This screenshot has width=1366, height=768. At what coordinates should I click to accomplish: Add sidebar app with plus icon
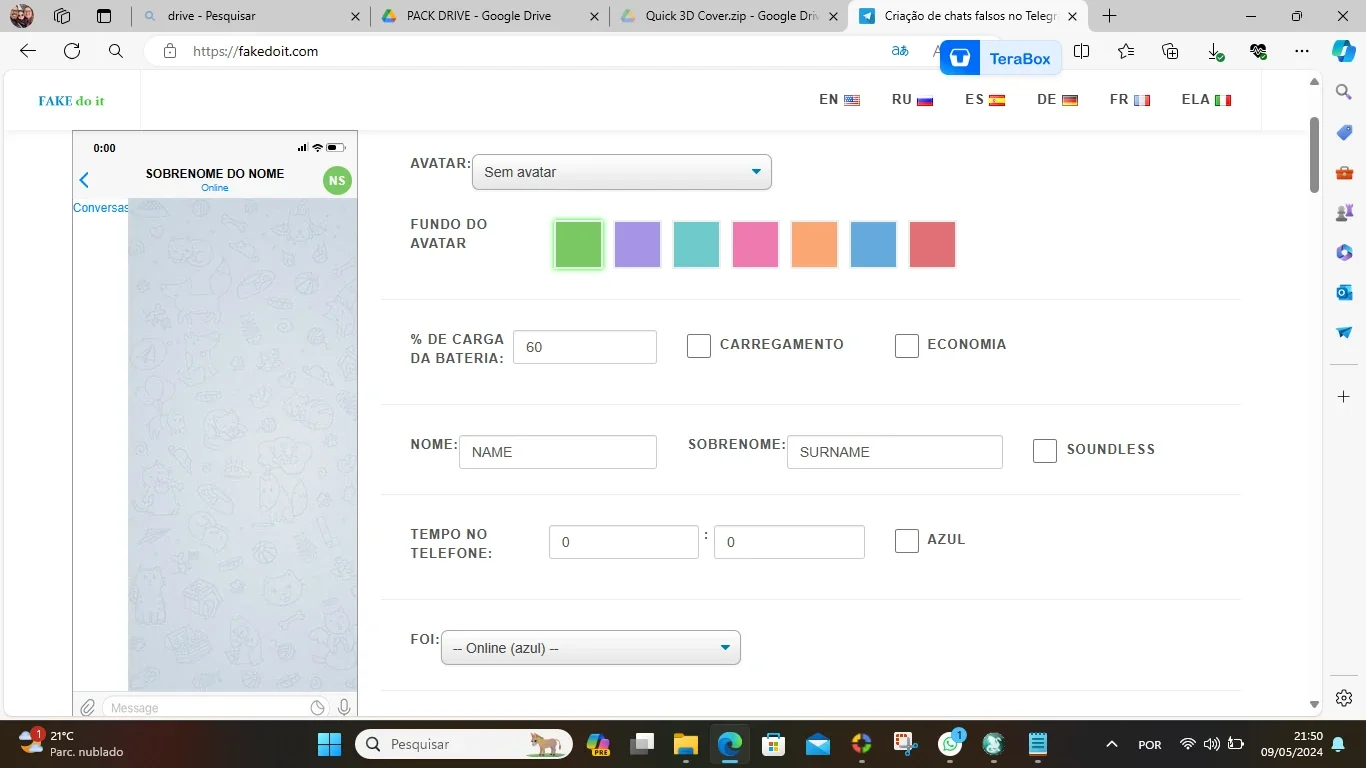pos(1344,397)
